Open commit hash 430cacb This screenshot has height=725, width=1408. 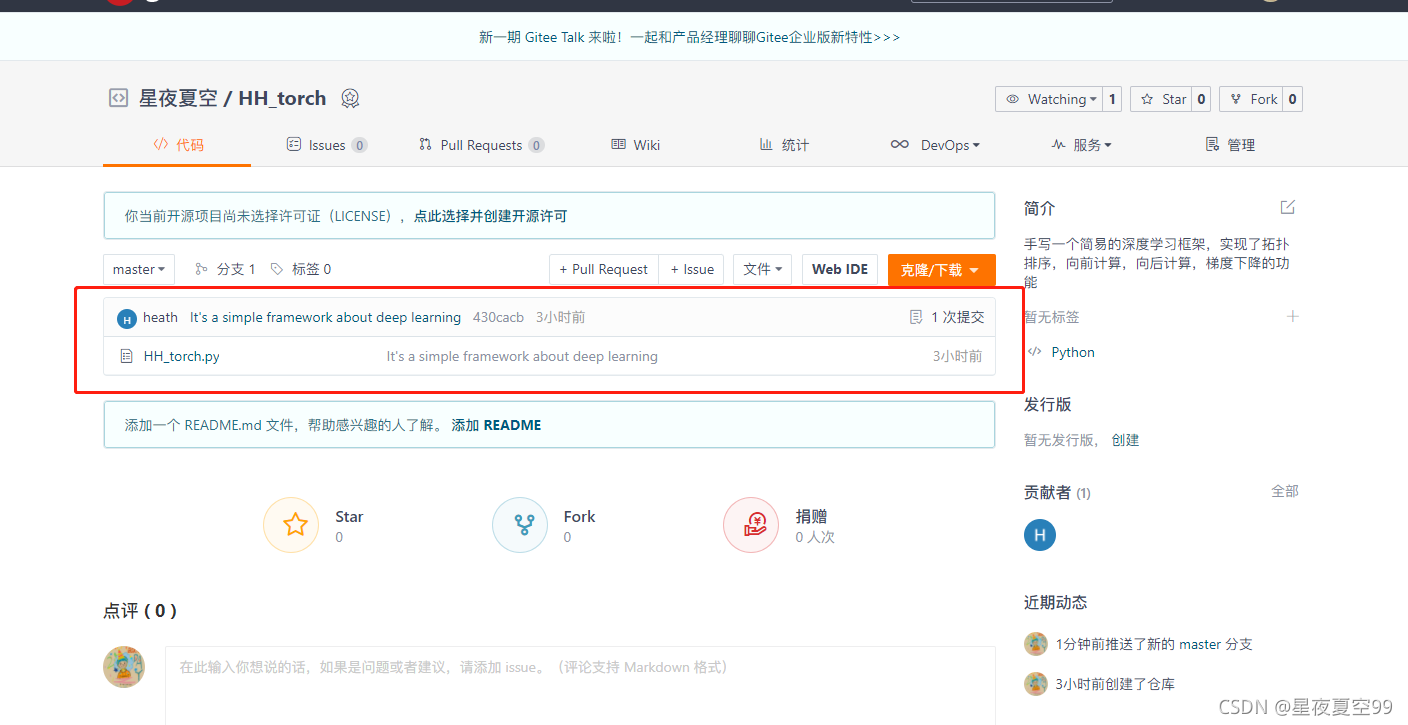click(x=498, y=317)
